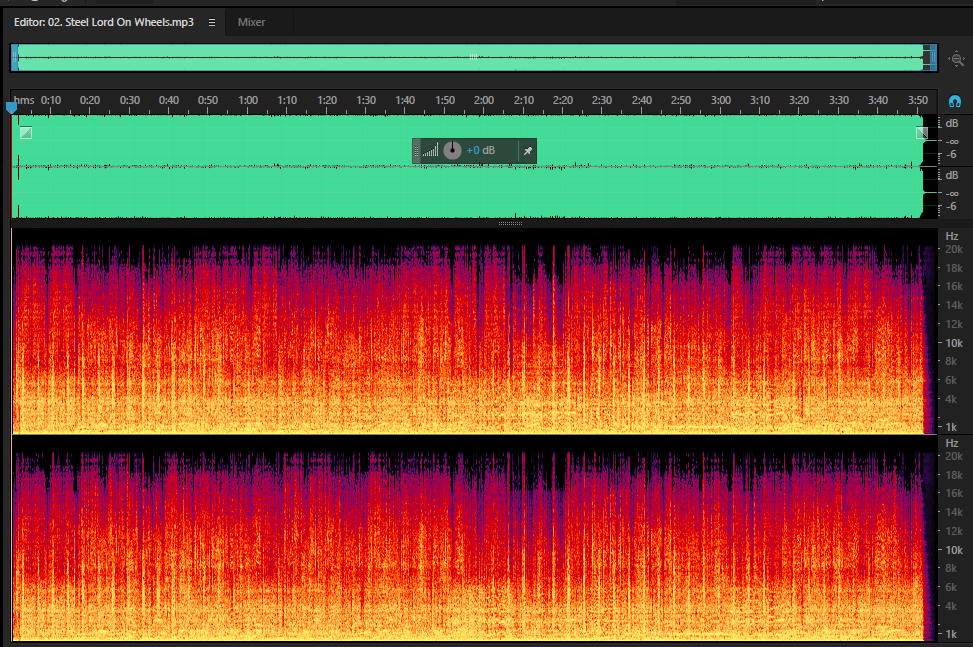Click the +0 dB gain value in HUD
Screen dimensions: 973x647
click(480, 150)
